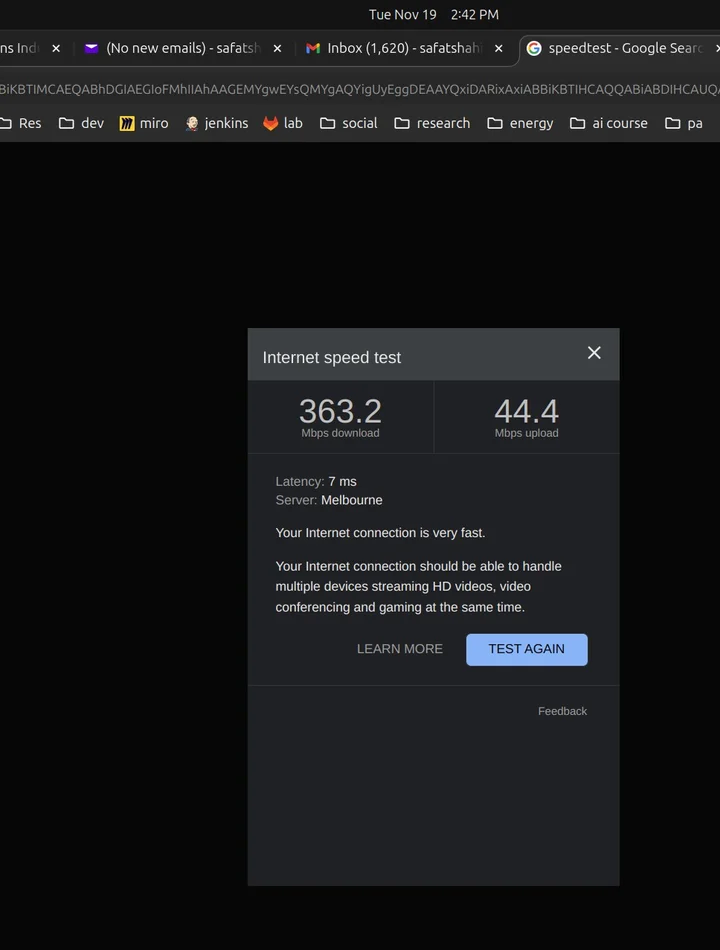Open the miro bookmark
The image size is (720, 950).
coord(144,123)
